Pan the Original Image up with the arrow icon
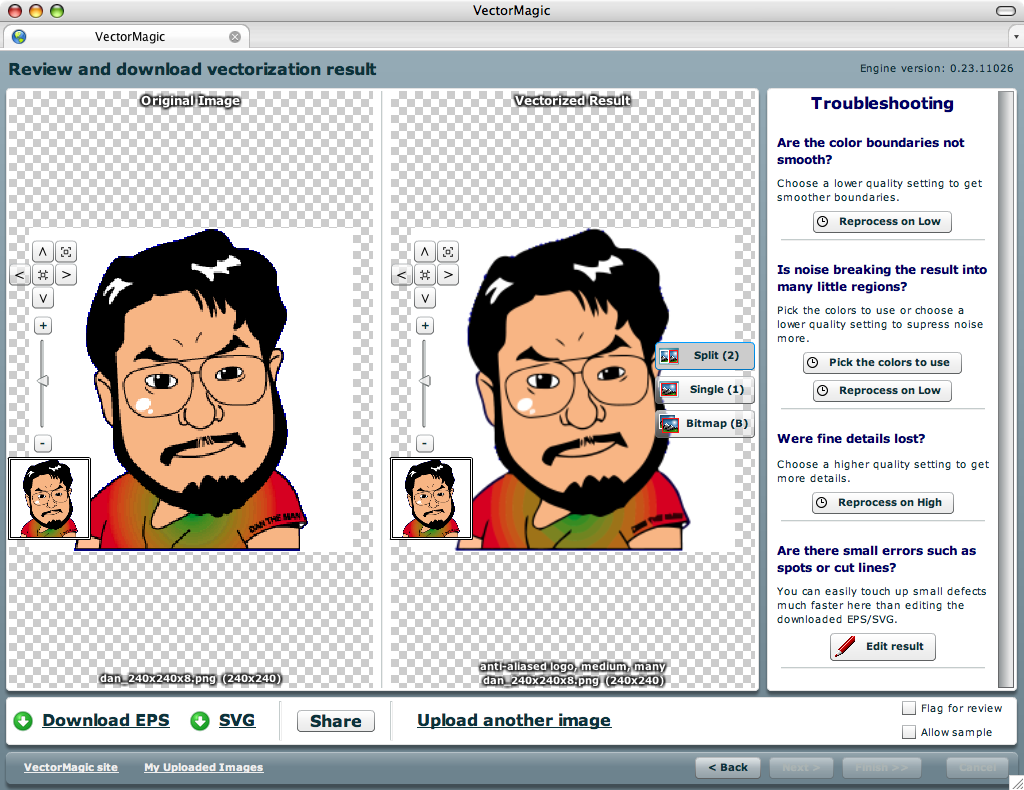The width and height of the screenshot is (1024, 790). pyautogui.click(x=42, y=251)
